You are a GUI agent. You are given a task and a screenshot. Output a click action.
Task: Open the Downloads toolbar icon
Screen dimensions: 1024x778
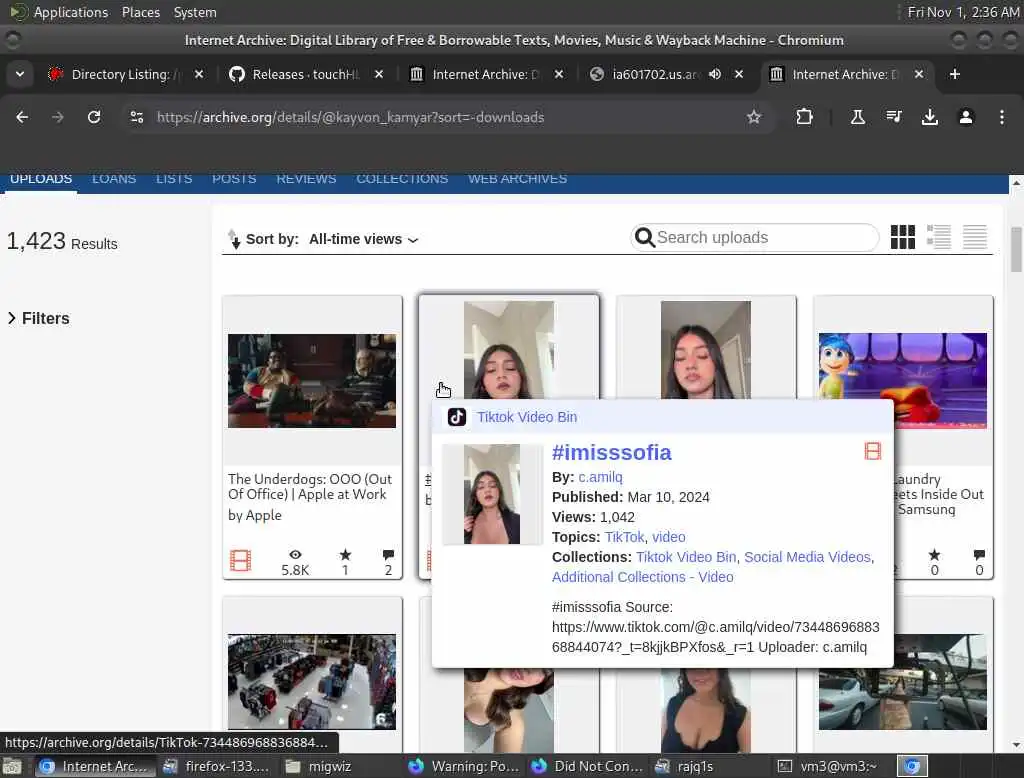tap(929, 117)
